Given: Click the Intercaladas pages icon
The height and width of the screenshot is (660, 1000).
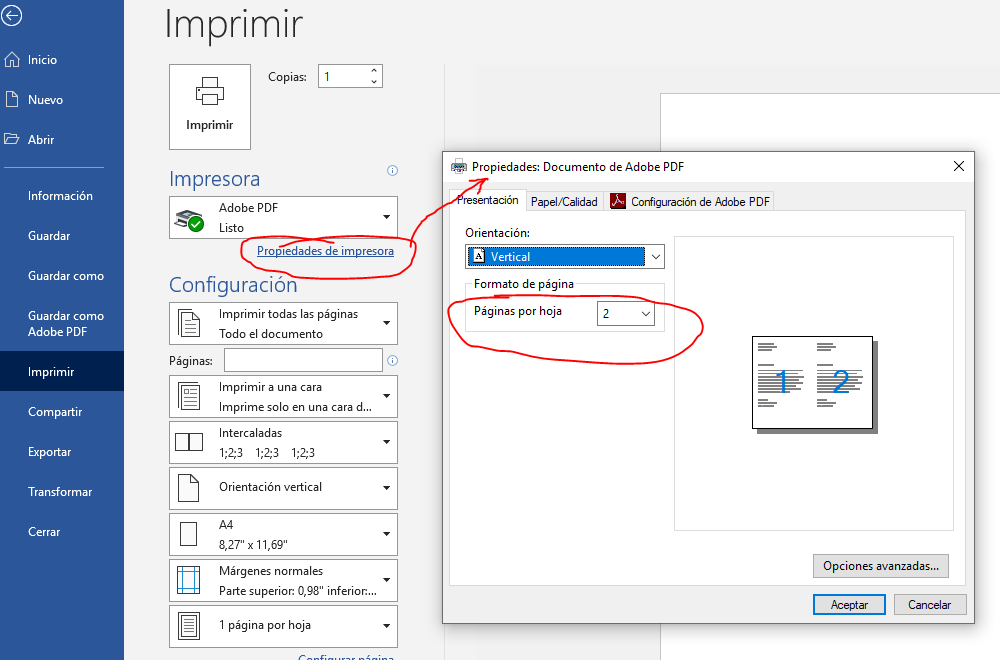Looking at the screenshot, I should [189, 442].
